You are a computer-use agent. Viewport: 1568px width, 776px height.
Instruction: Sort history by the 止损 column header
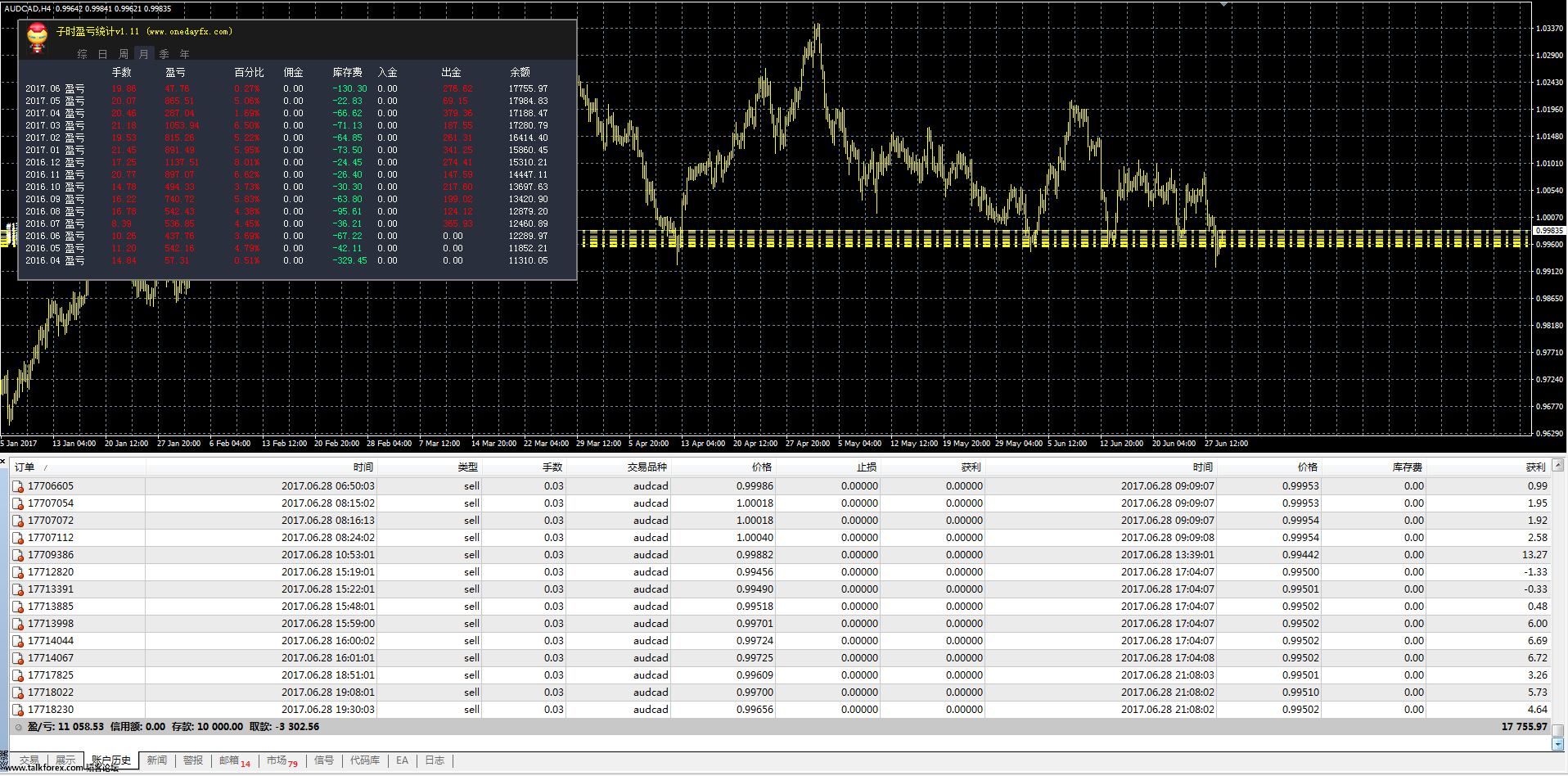click(827, 467)
